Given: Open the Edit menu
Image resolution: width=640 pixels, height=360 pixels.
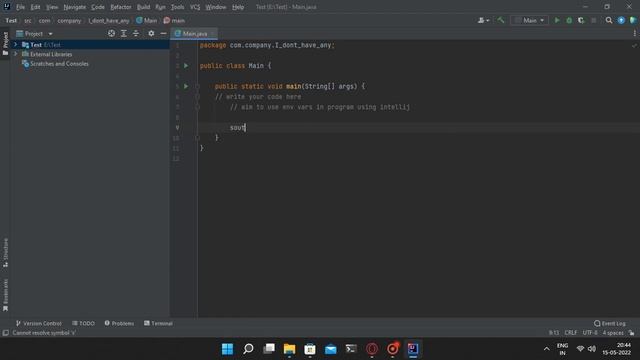Looking at the screenshot, I should (36, 7).
